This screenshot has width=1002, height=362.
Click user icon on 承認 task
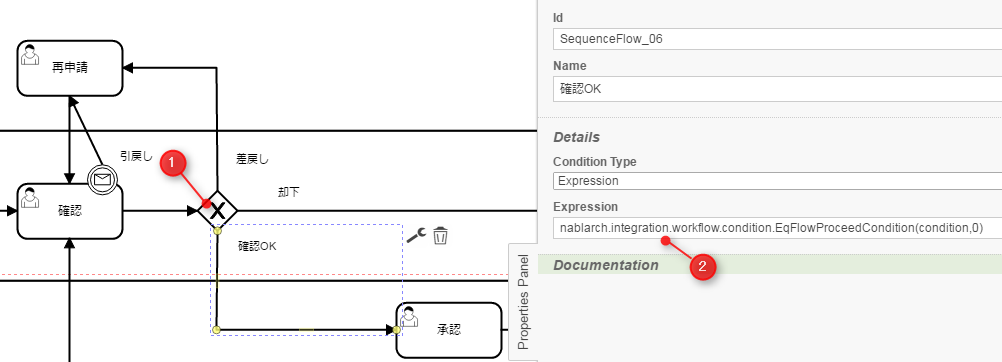pyautogui.click(x=408, y=316)
